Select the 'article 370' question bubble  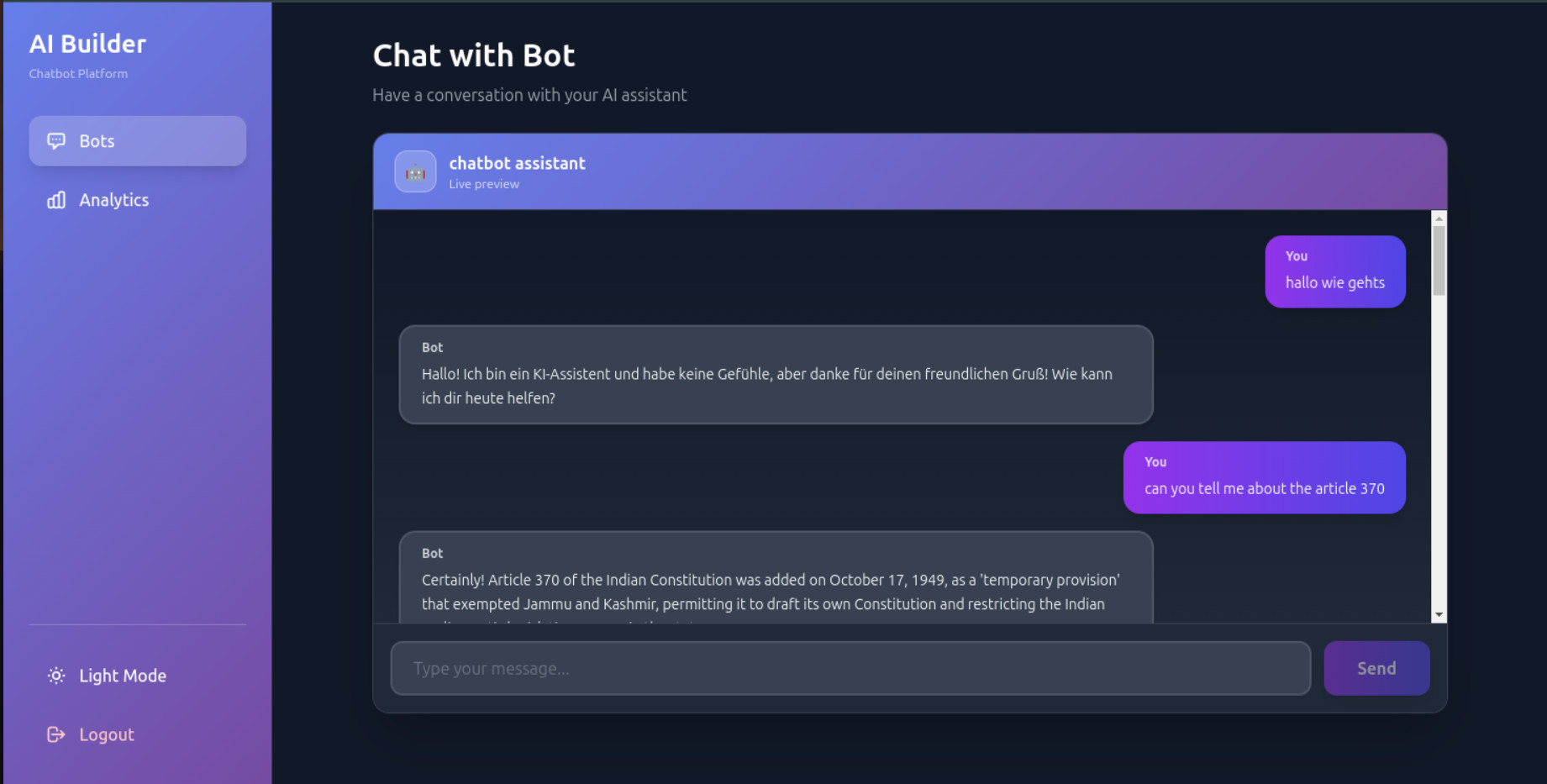pos(1264,477)
